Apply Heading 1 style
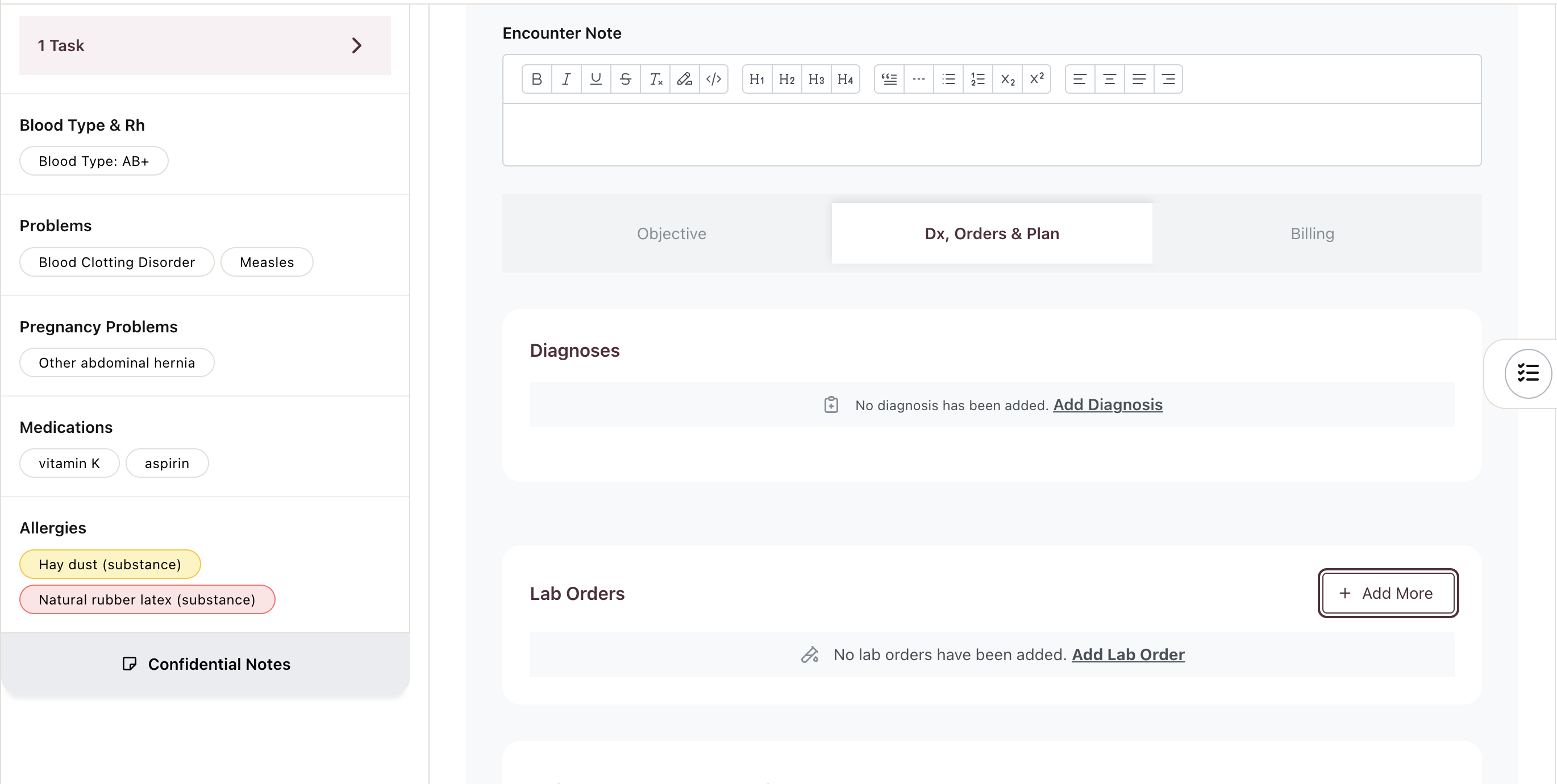The height and width of the screenshot is (784, 1557). point(757,79)
